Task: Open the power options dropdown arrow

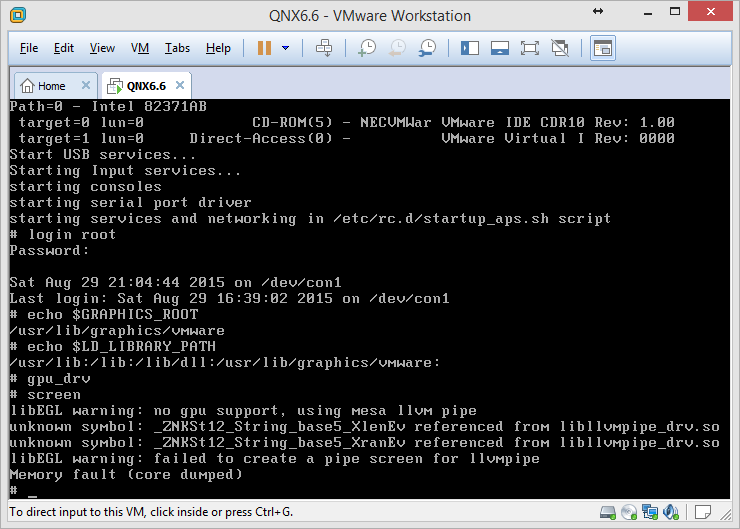Action: tap(286, 47)
